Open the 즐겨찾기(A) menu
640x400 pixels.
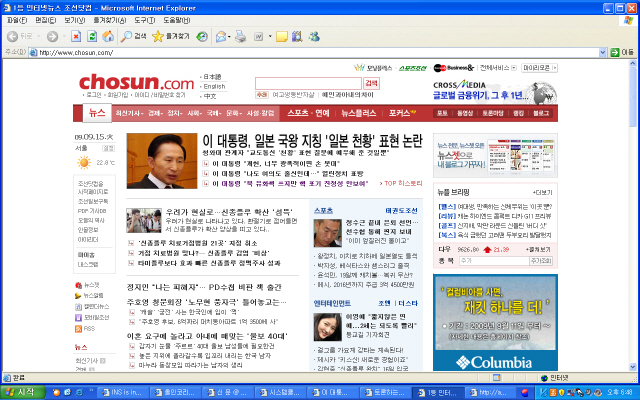coord(109,20)
